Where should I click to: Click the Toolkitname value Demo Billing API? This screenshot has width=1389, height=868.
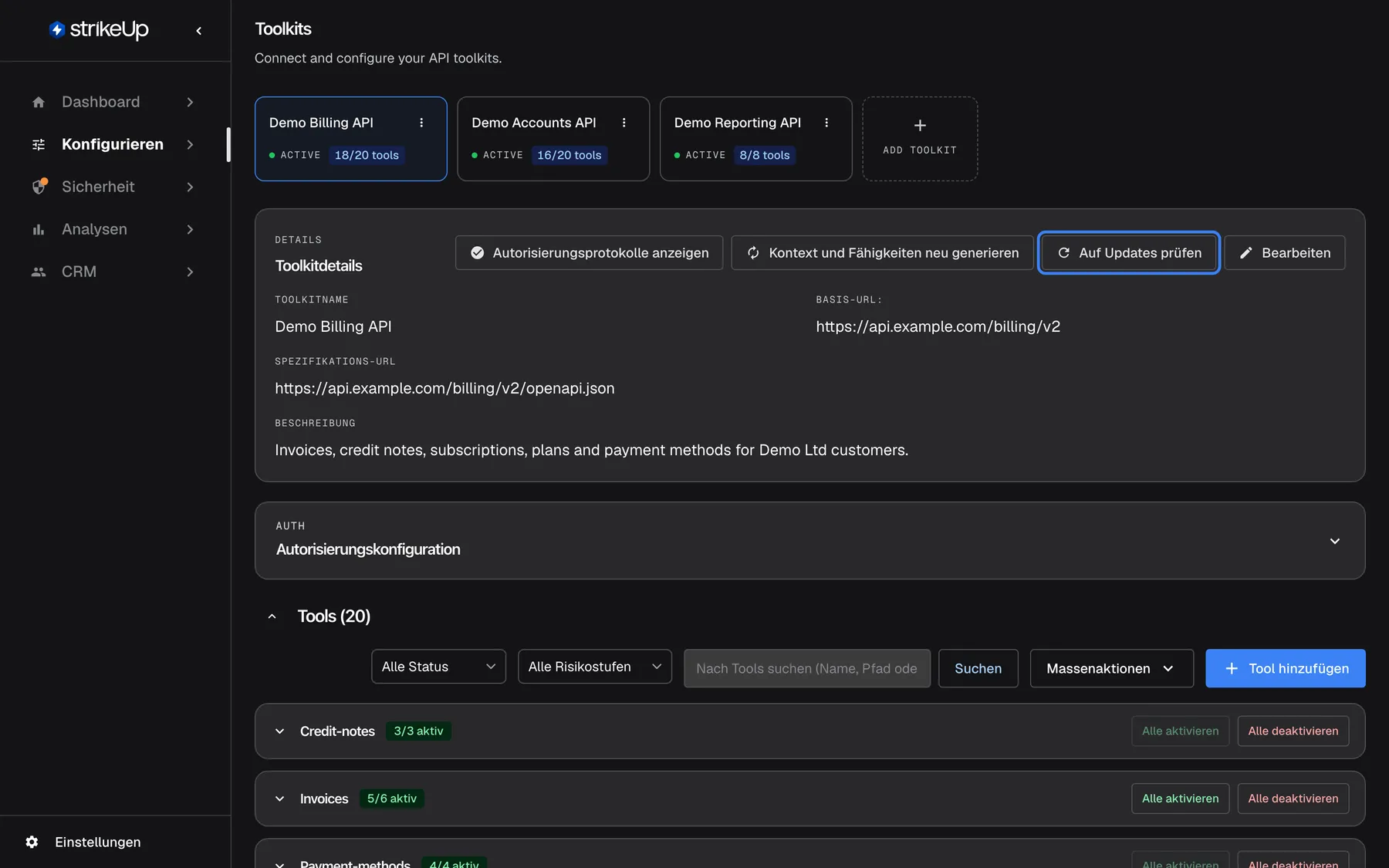333,326
